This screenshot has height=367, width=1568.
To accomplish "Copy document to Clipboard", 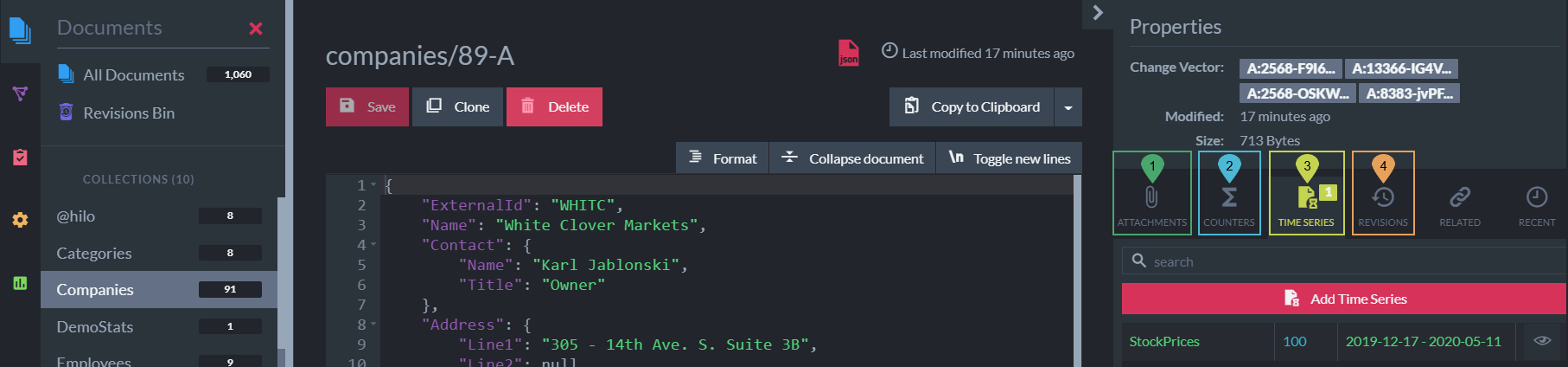I will click(x=972, y=107).
